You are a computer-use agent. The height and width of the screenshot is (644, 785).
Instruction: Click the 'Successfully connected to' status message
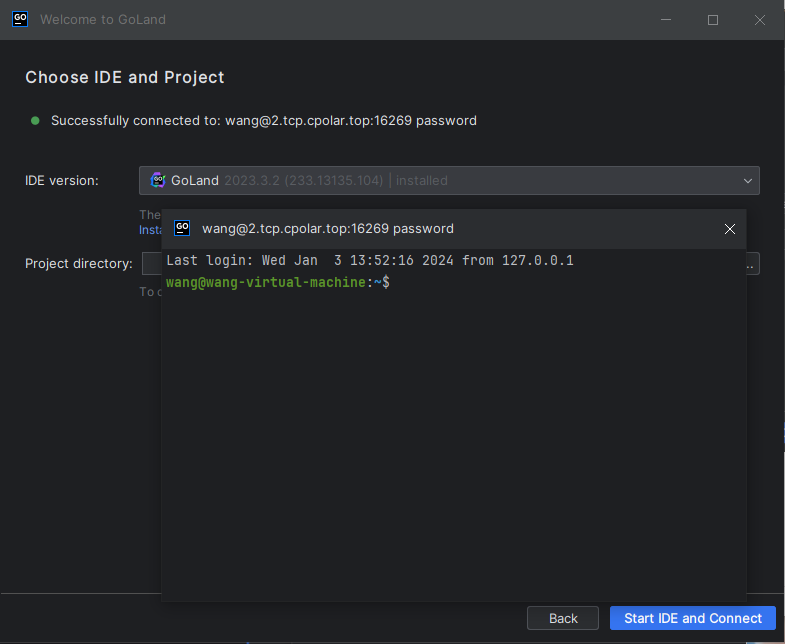click(x=263, y=121)
